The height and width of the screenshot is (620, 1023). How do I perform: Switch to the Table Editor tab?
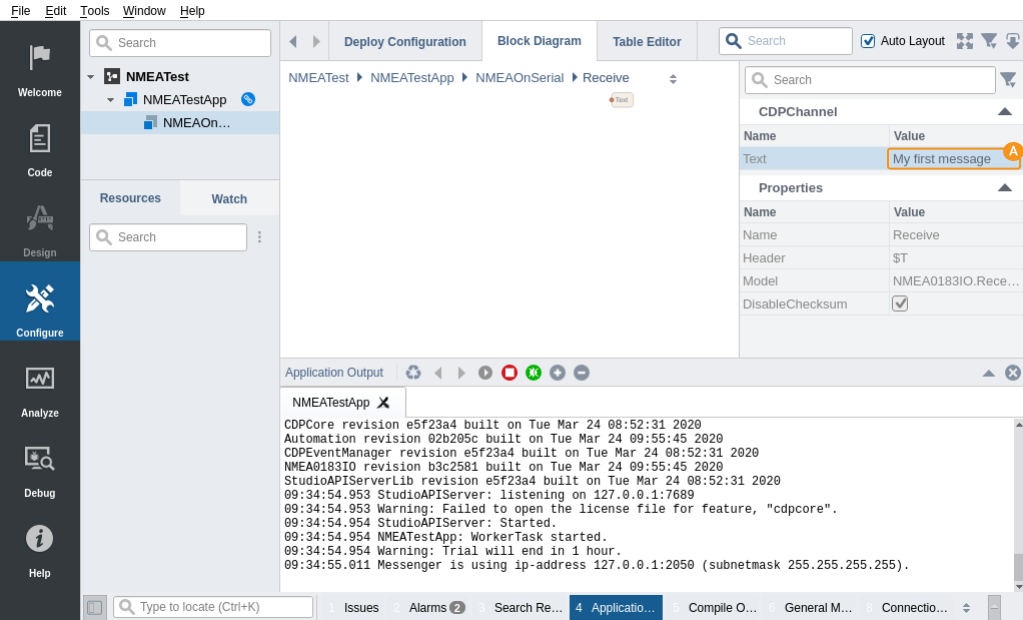tap(646, 42)
